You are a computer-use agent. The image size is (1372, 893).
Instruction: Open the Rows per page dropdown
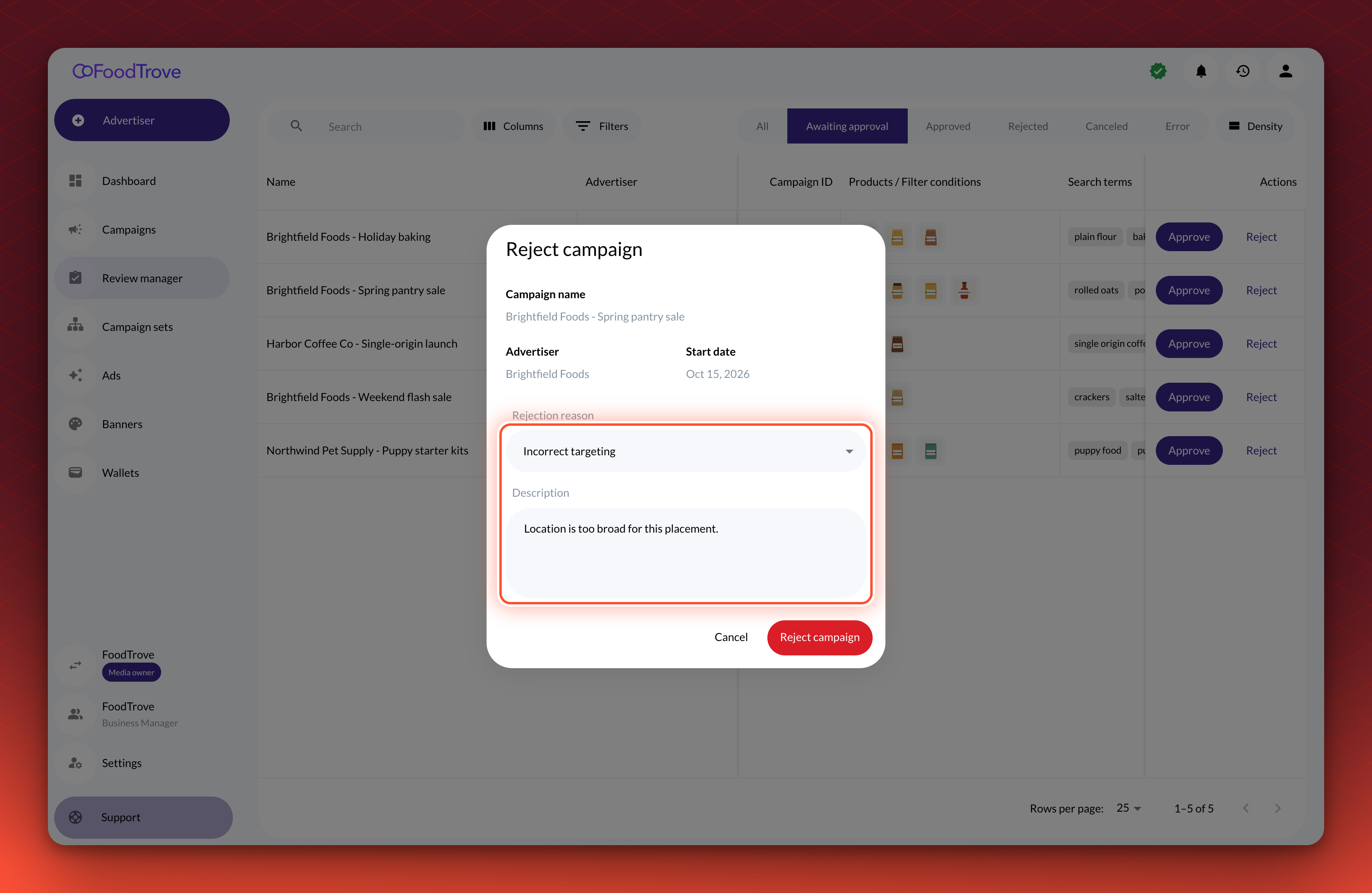point(1129,808)
